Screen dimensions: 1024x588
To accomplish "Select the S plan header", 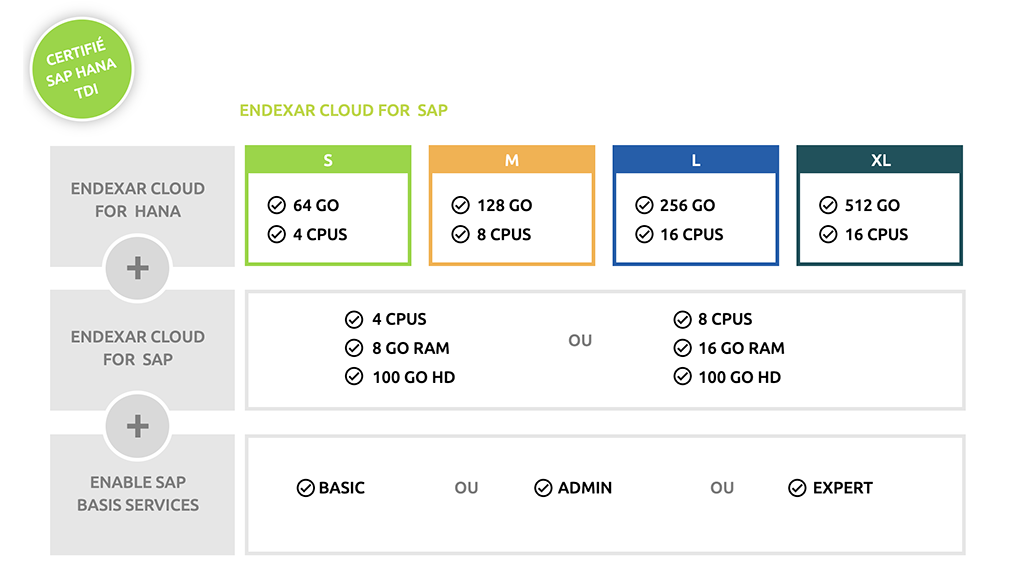I will [x=328, y=160].
